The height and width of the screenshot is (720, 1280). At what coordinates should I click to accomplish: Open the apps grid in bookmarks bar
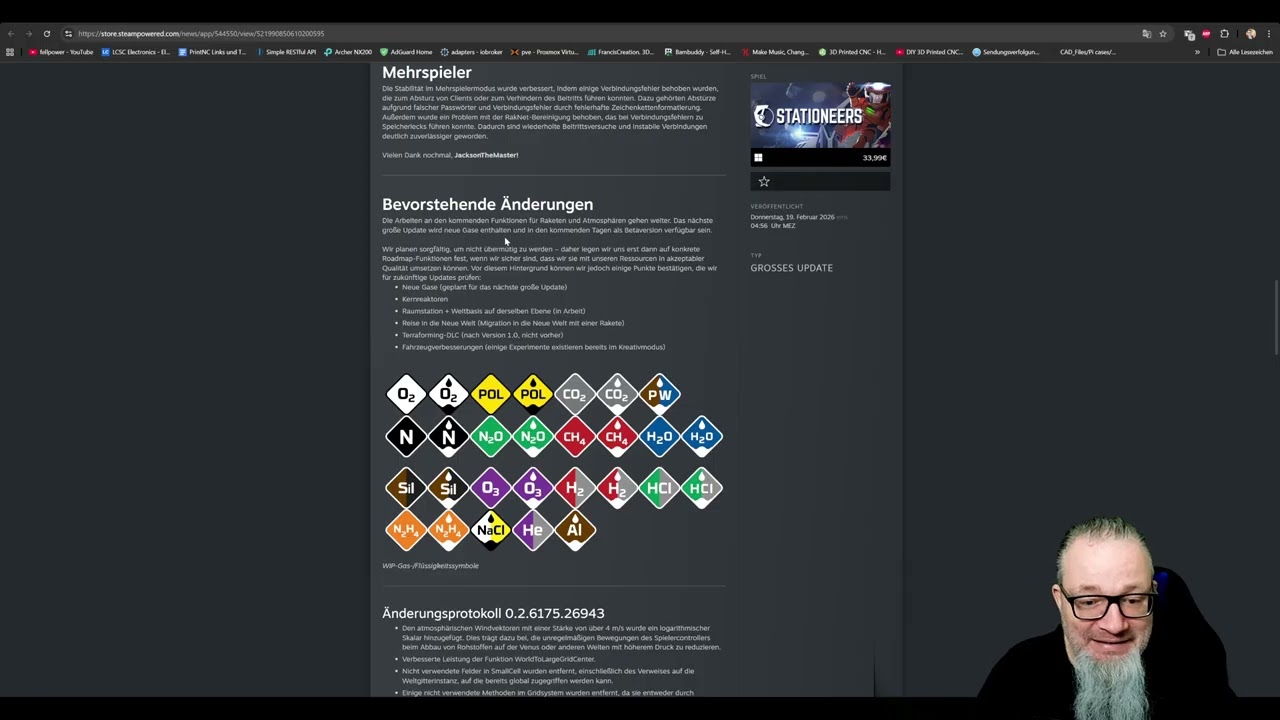10,52
